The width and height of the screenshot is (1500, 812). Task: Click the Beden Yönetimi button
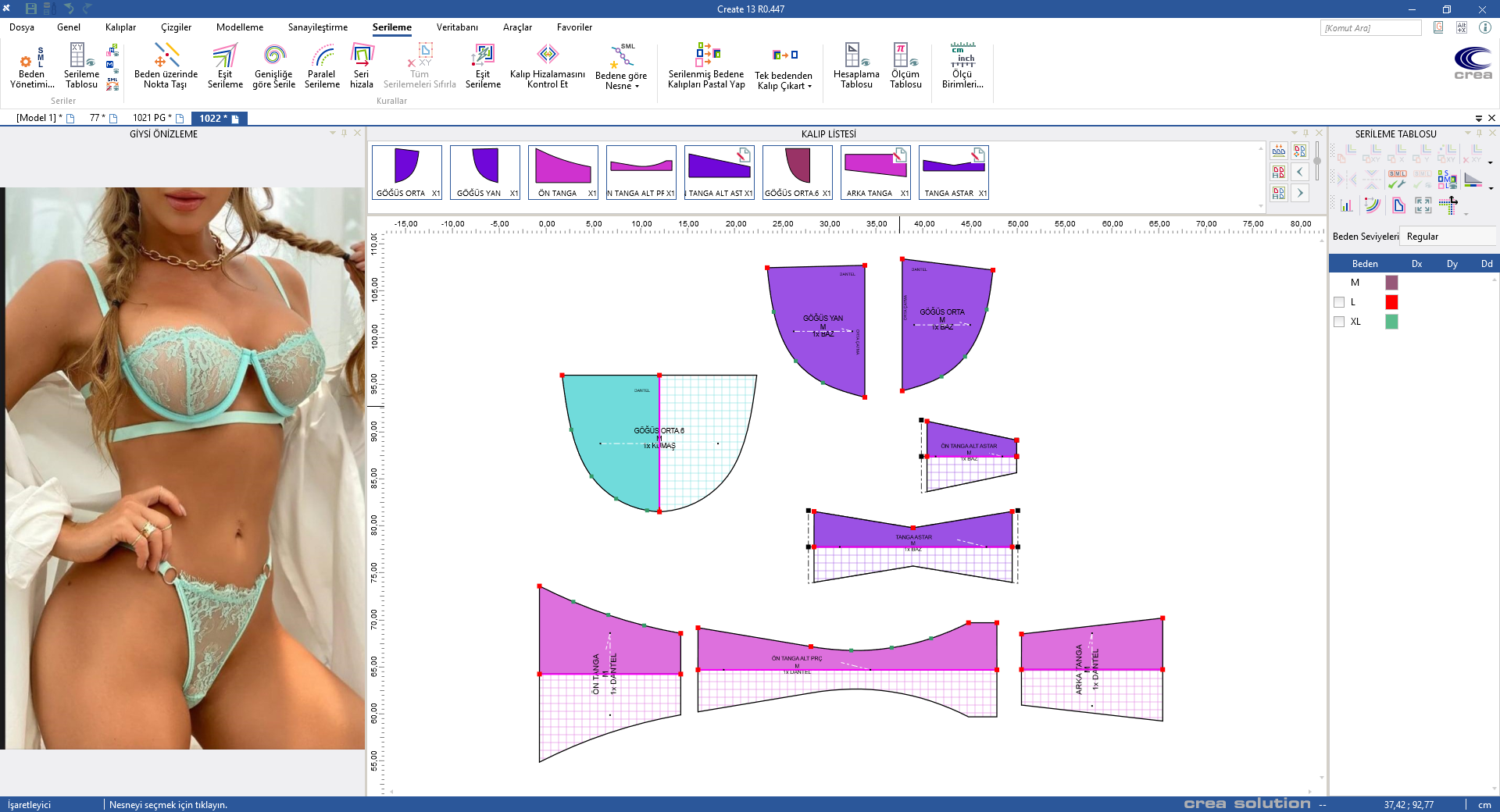32,66
